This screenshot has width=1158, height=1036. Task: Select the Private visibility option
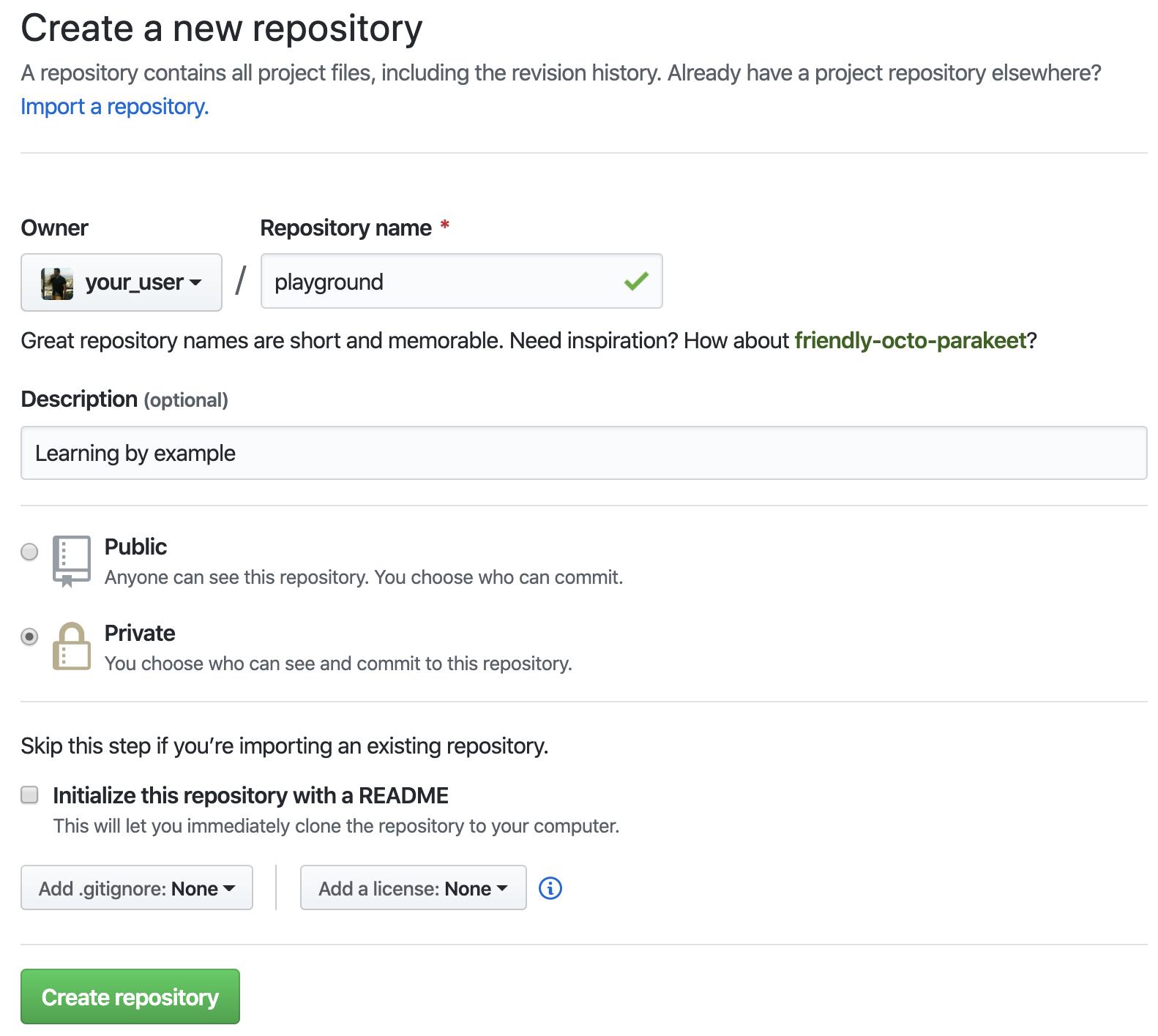click(29, 637)
